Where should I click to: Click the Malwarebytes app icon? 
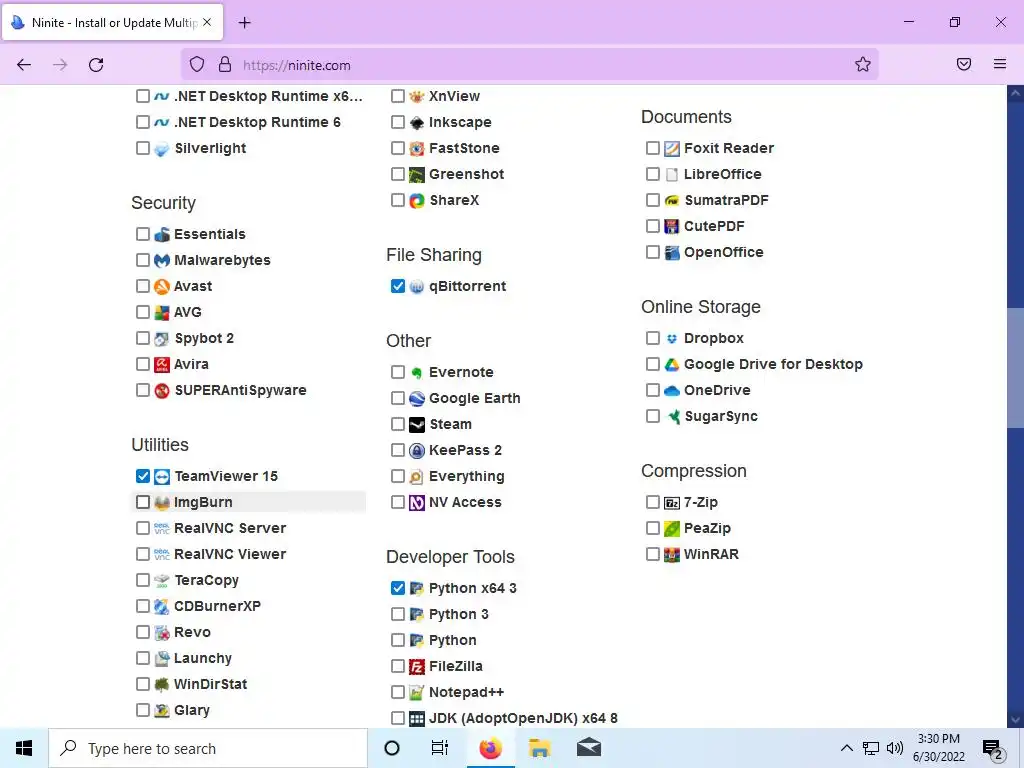pyautogui.click(x=161, y=261)
